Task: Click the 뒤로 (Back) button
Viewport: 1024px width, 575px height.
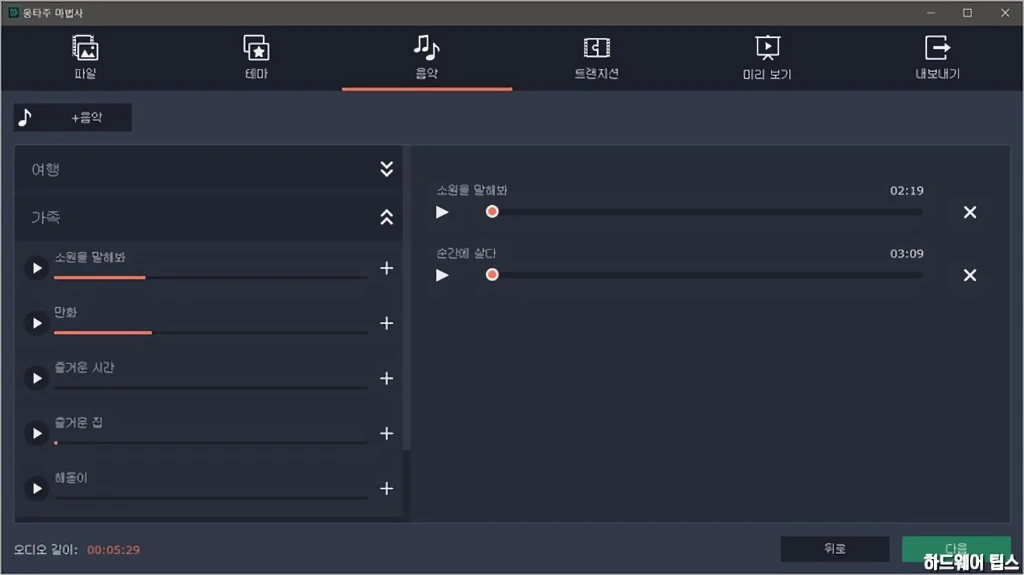Action: pos(835,549)
